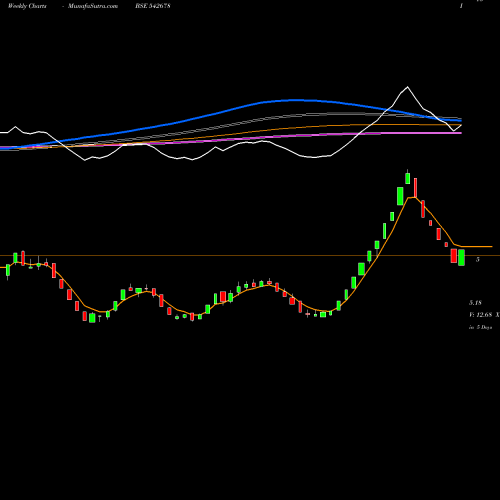This screenshot has height=500, width=500.
Task: Click the 'BSE 542678' symbol label
Action: pyautogui.click(x=153, y=6)
